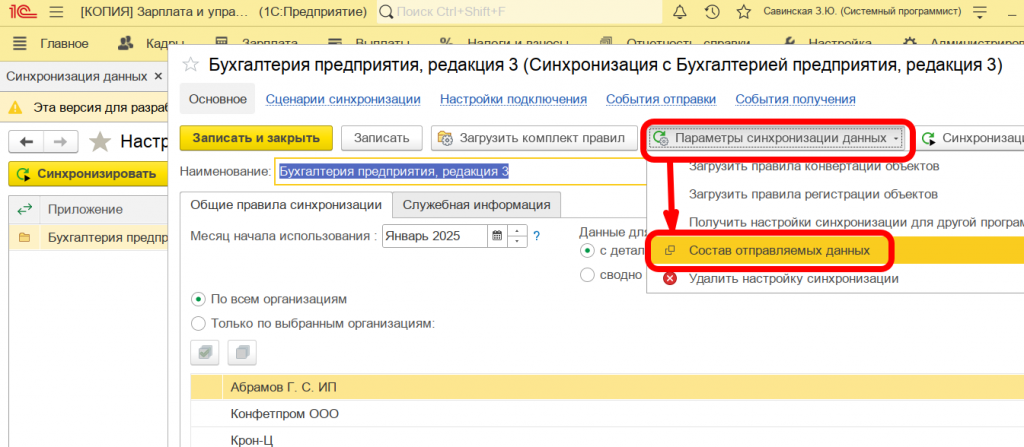The width and height of the screenshot is (1024, 447).
Task: Select the 'сводно' radio option
Action: (x=588, y=274)
